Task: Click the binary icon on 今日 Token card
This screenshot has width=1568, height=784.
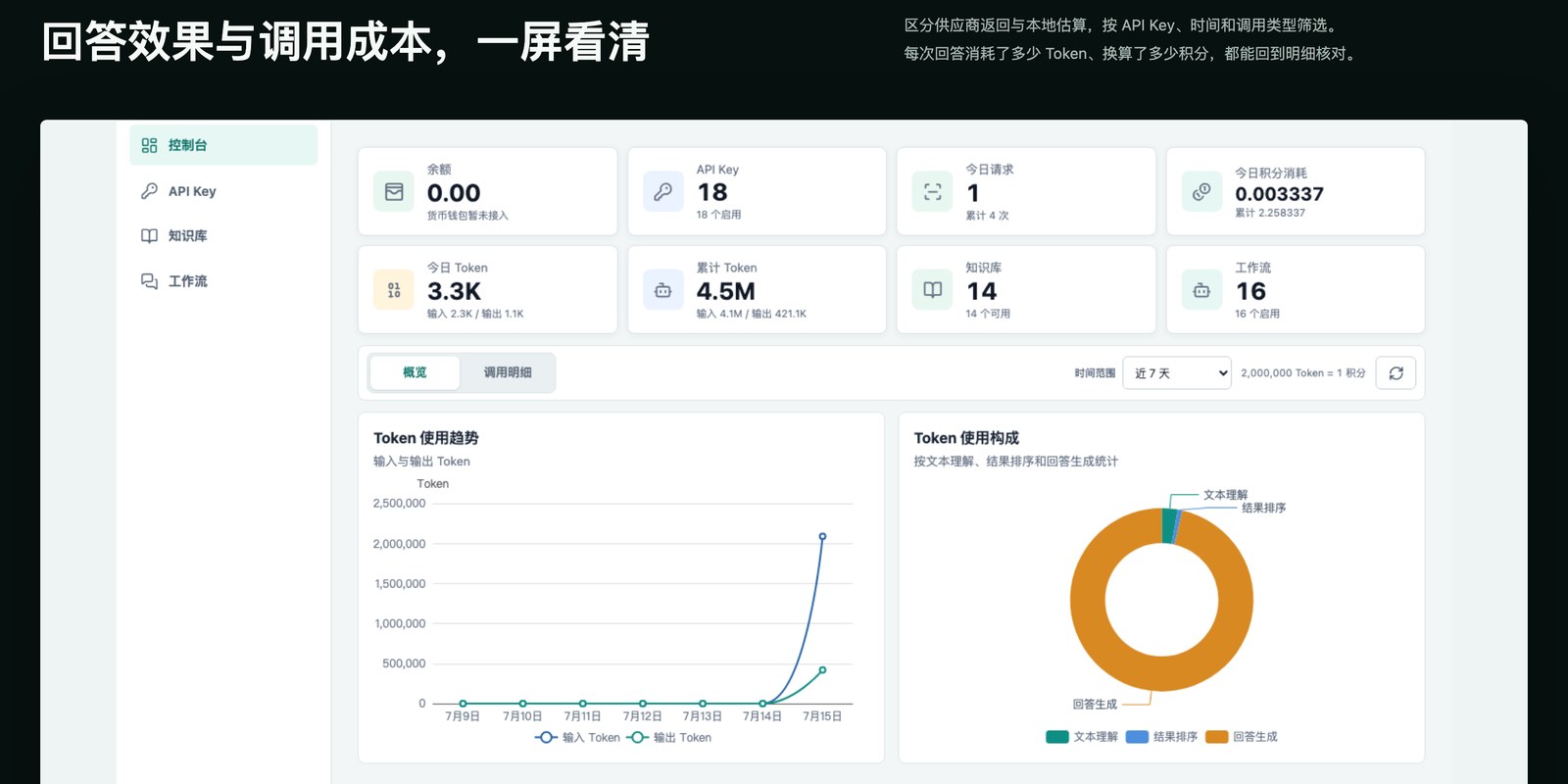Action: tap(394, 290)
